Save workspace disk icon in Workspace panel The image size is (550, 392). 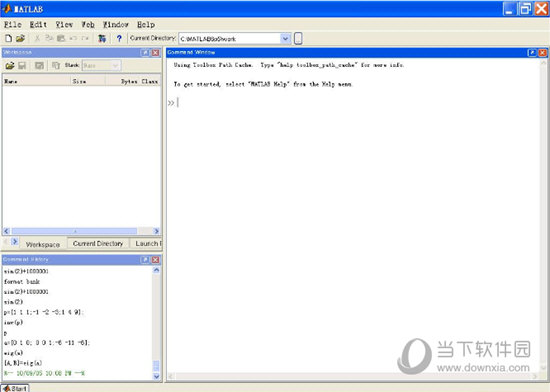pyautogui.click(x=22, y=66)
